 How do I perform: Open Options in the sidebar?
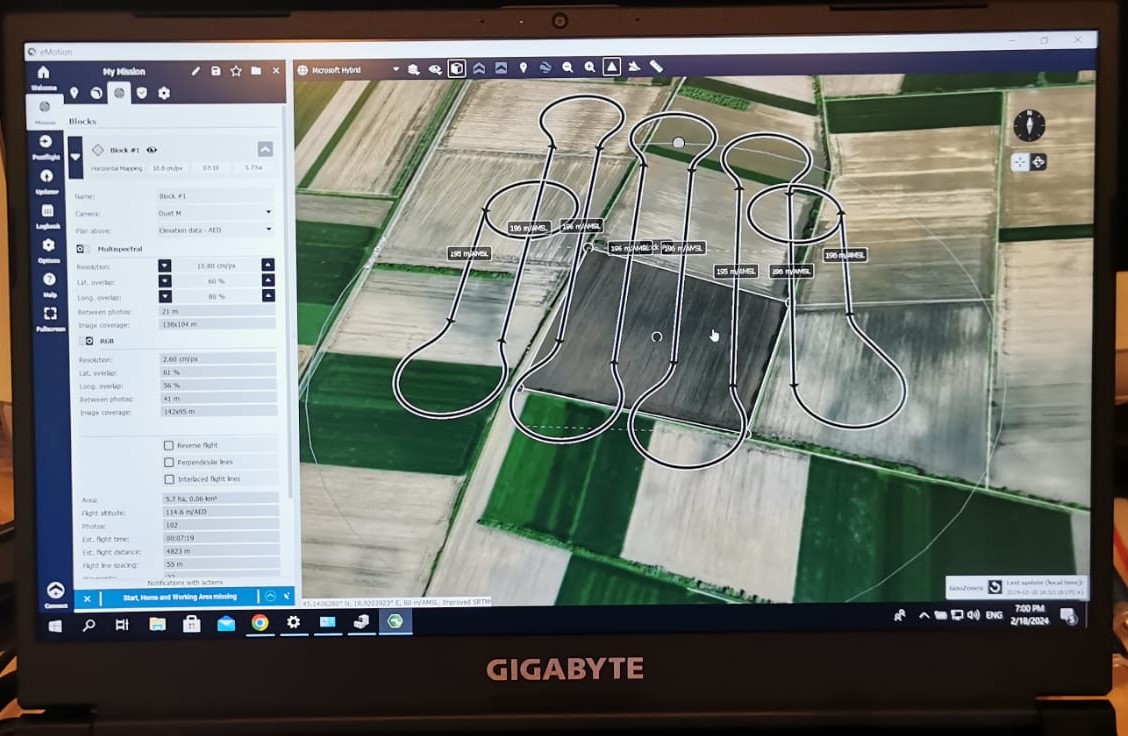(48, 250)
